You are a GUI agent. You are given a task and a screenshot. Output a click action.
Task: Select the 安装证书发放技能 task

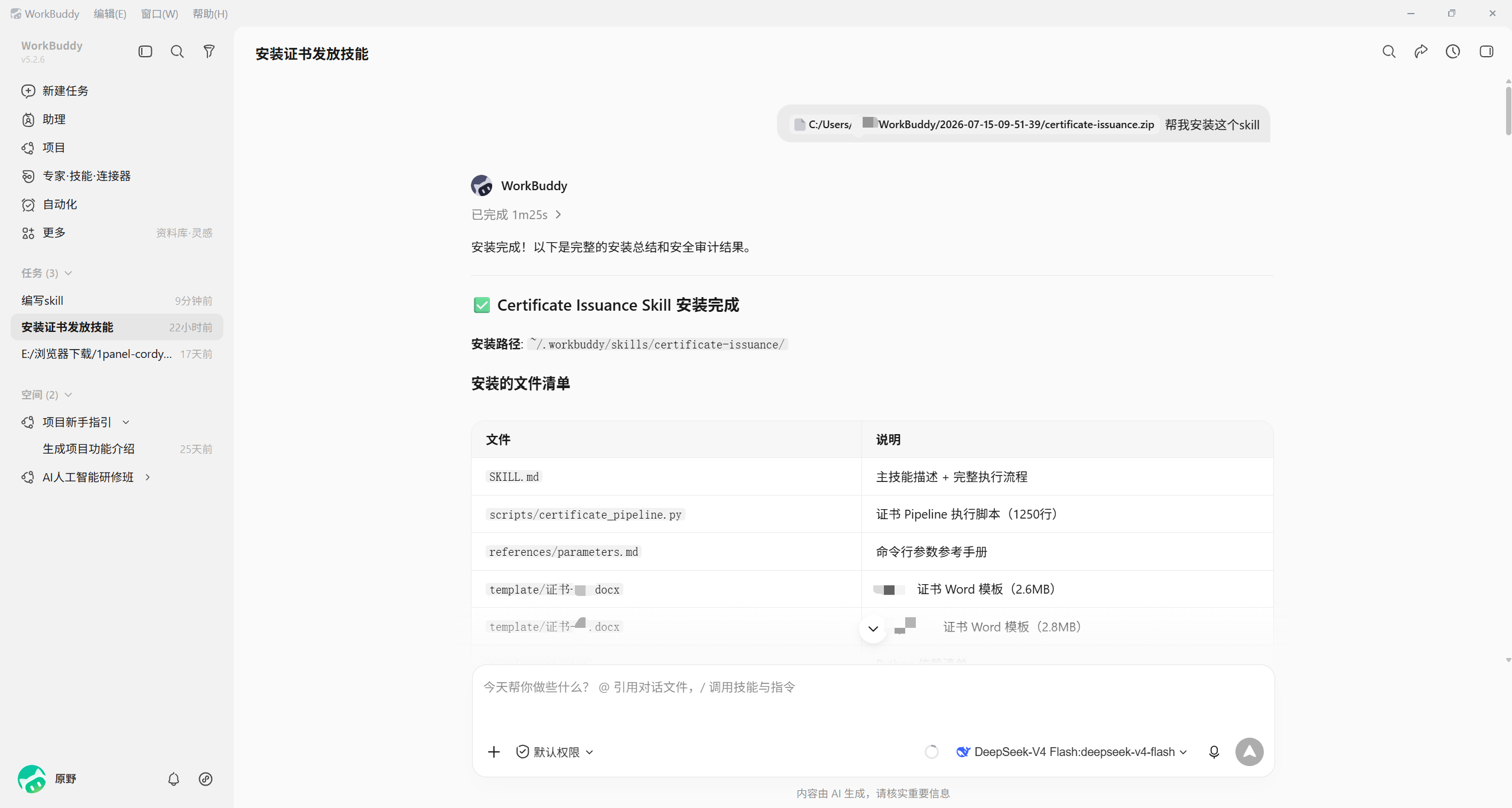pos(117,327)
